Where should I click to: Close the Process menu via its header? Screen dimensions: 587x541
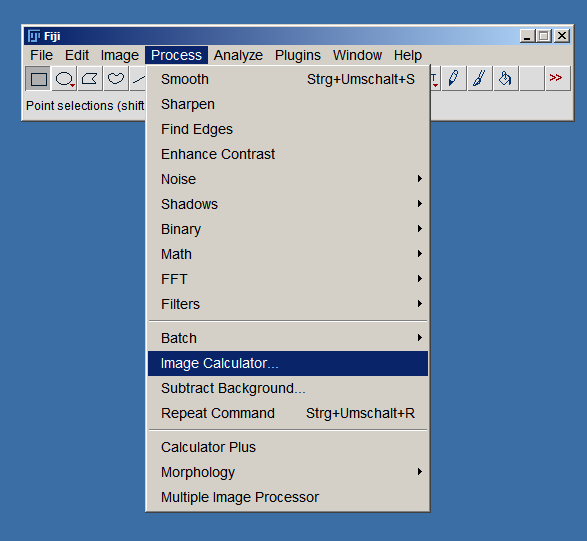coord(176,55)
